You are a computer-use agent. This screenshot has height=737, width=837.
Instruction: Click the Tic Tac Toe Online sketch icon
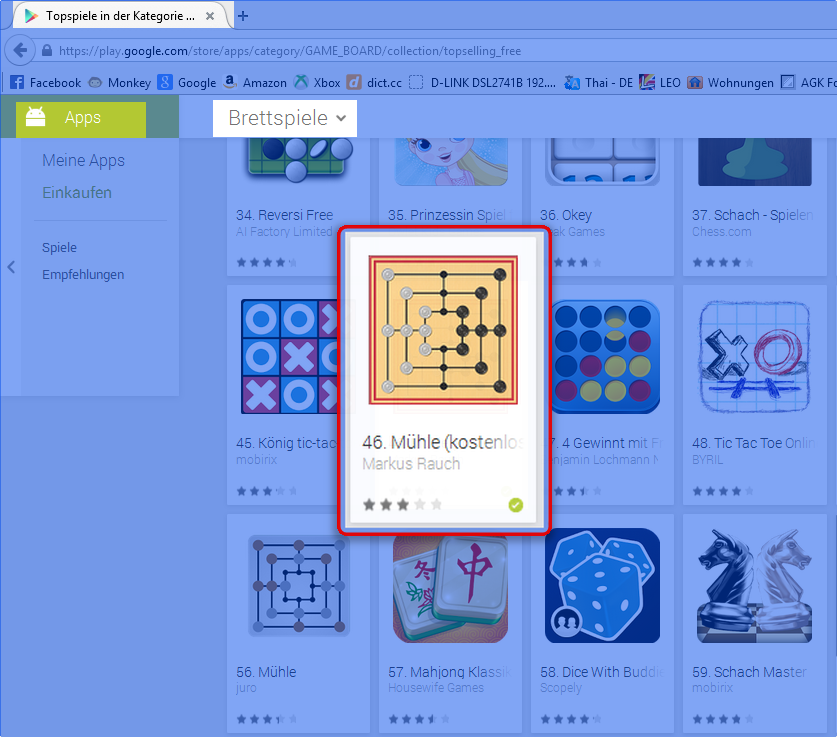755,356
